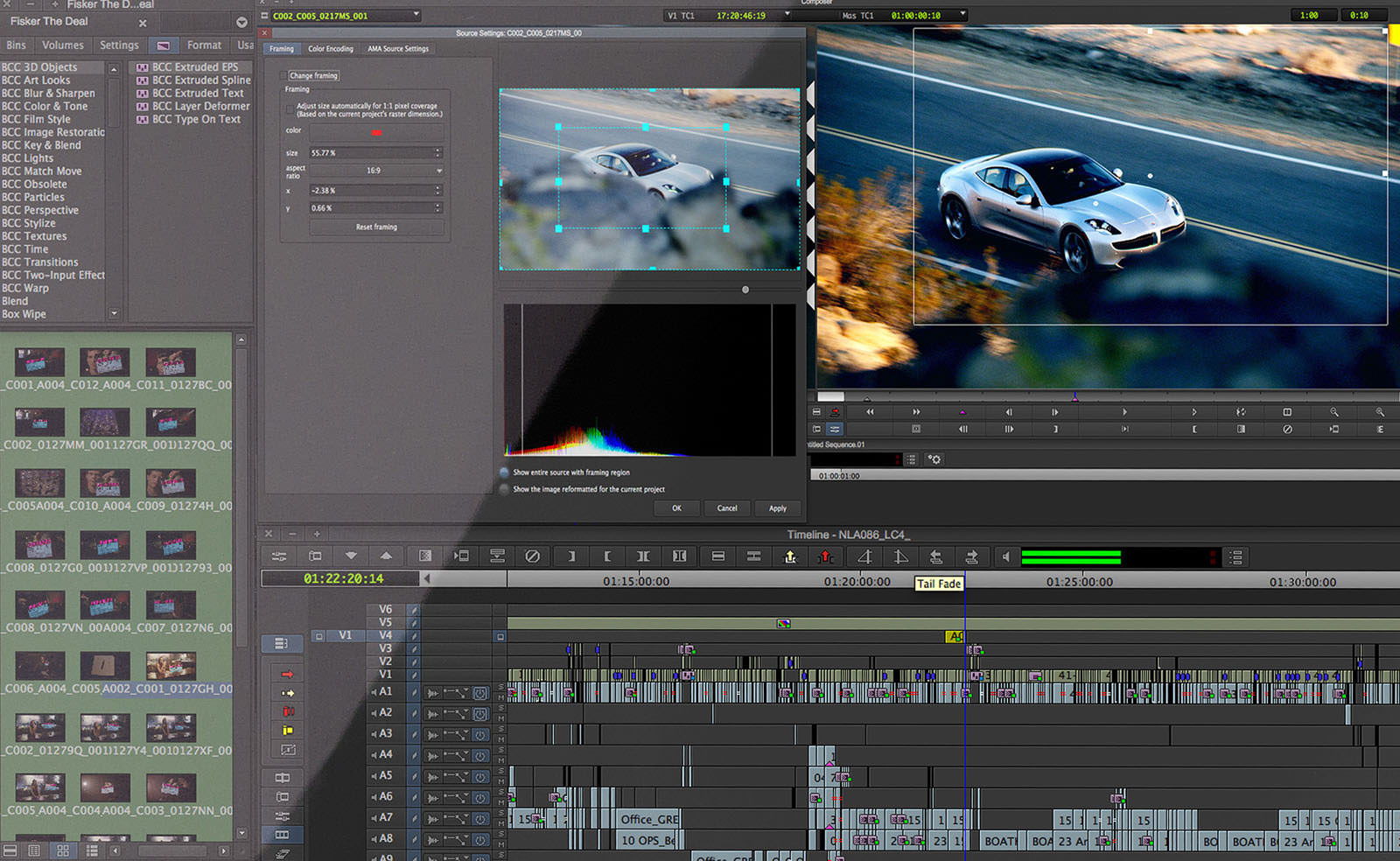
Task: Switch to the Volumes tab
Action: (x=63, y=45)
